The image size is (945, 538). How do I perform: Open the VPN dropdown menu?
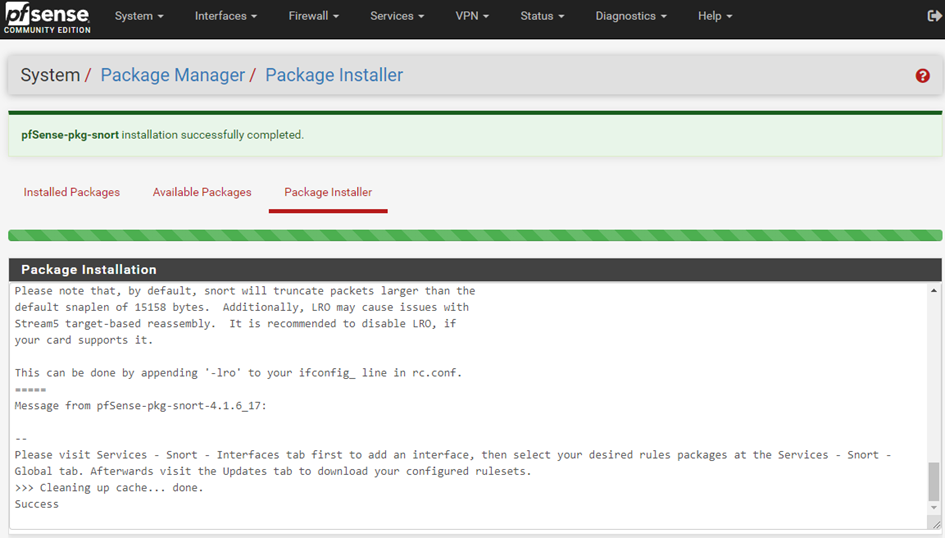coord(472,16)
